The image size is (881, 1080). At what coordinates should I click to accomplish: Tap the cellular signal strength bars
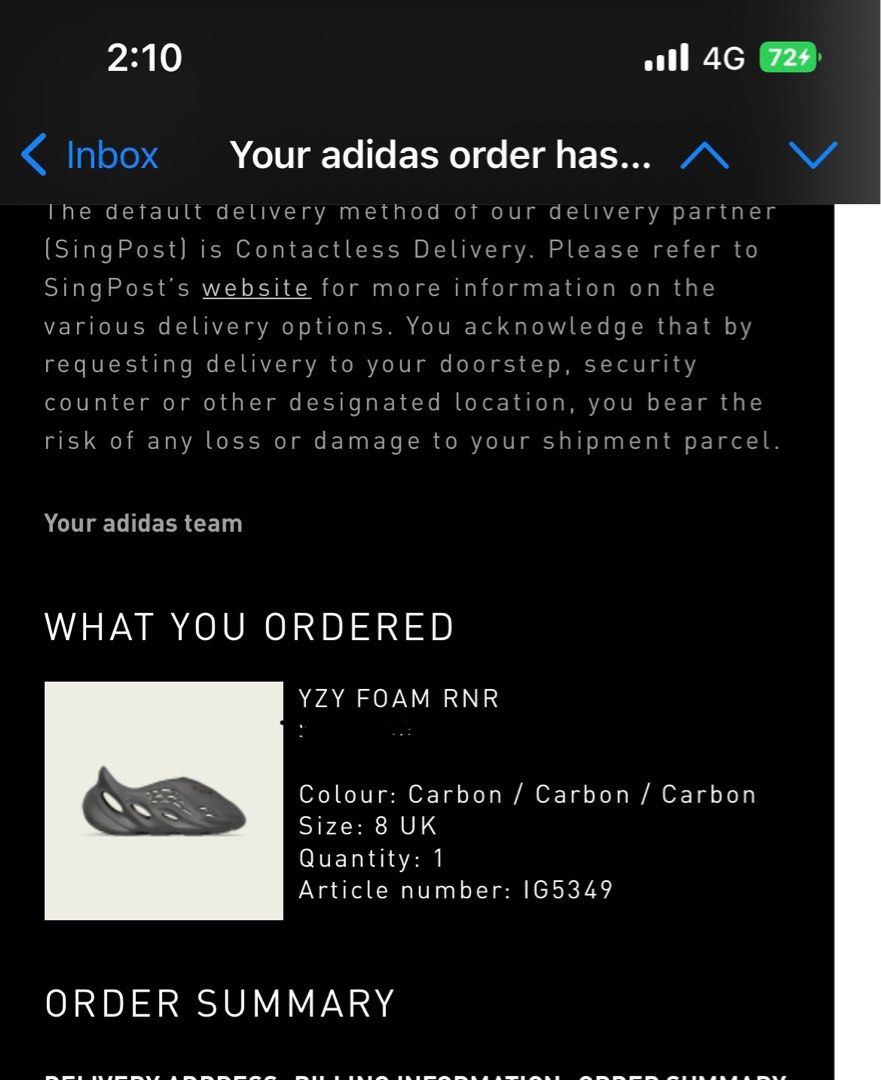pos(666,57)
